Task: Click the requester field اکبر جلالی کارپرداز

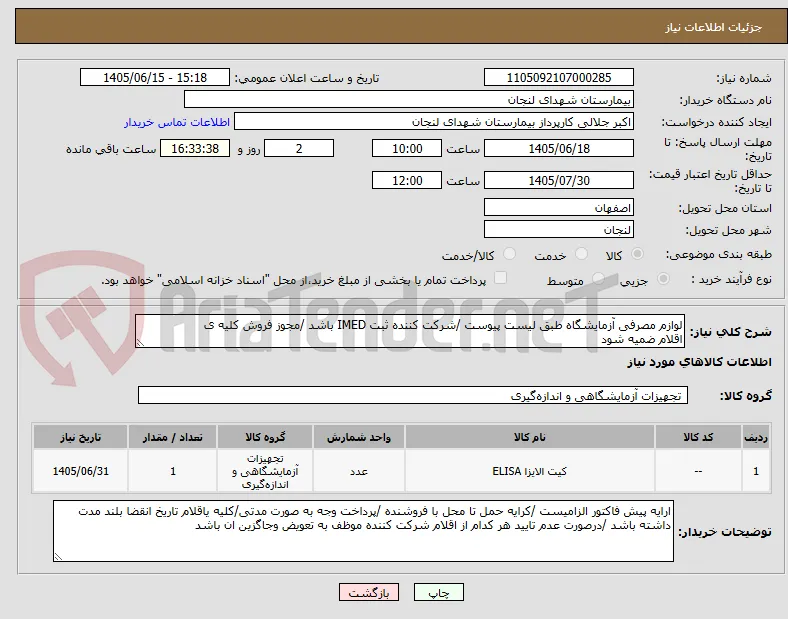Action: 434,122
